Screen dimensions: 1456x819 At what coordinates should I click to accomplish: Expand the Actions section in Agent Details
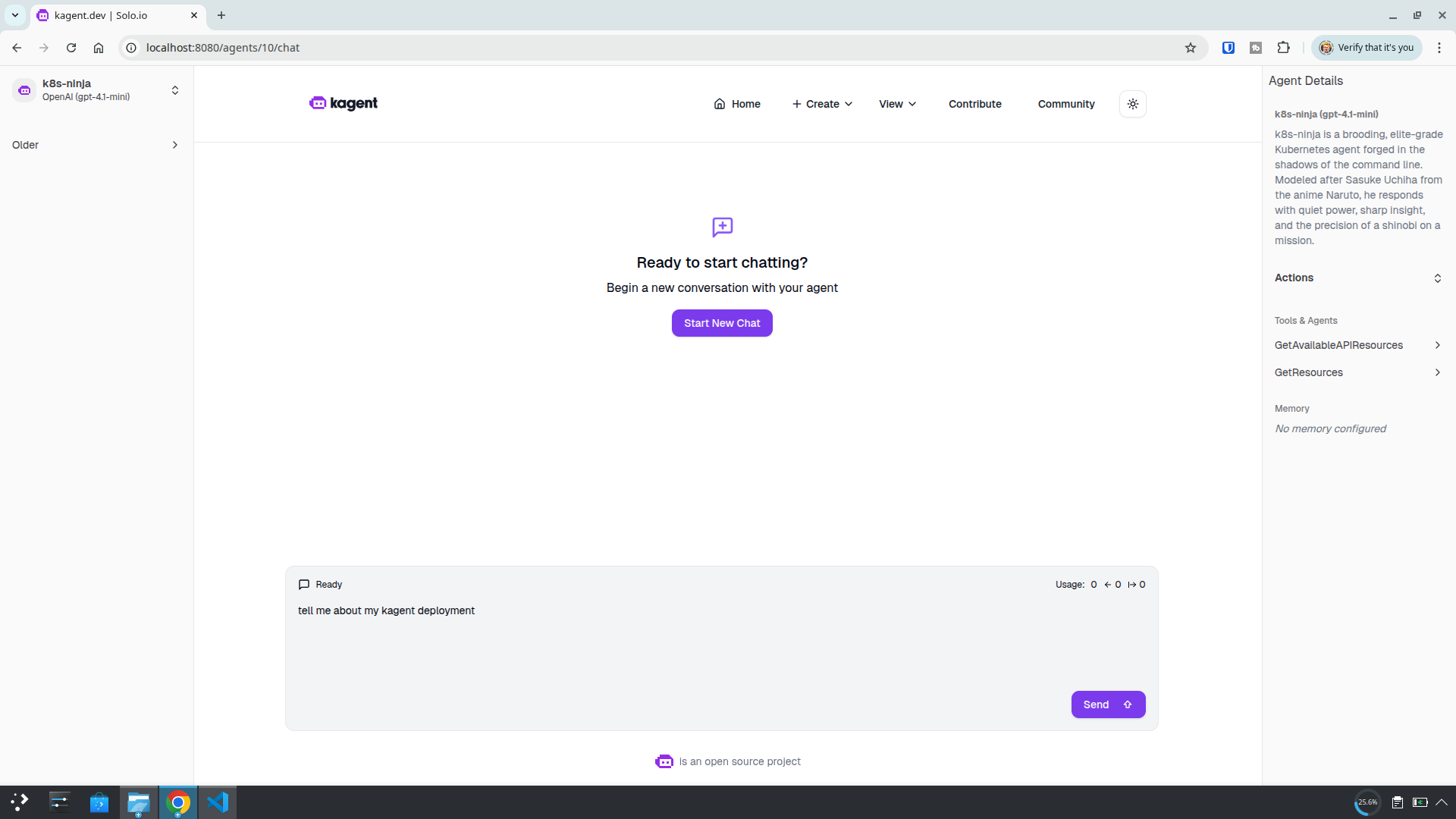coord(1358,278)
